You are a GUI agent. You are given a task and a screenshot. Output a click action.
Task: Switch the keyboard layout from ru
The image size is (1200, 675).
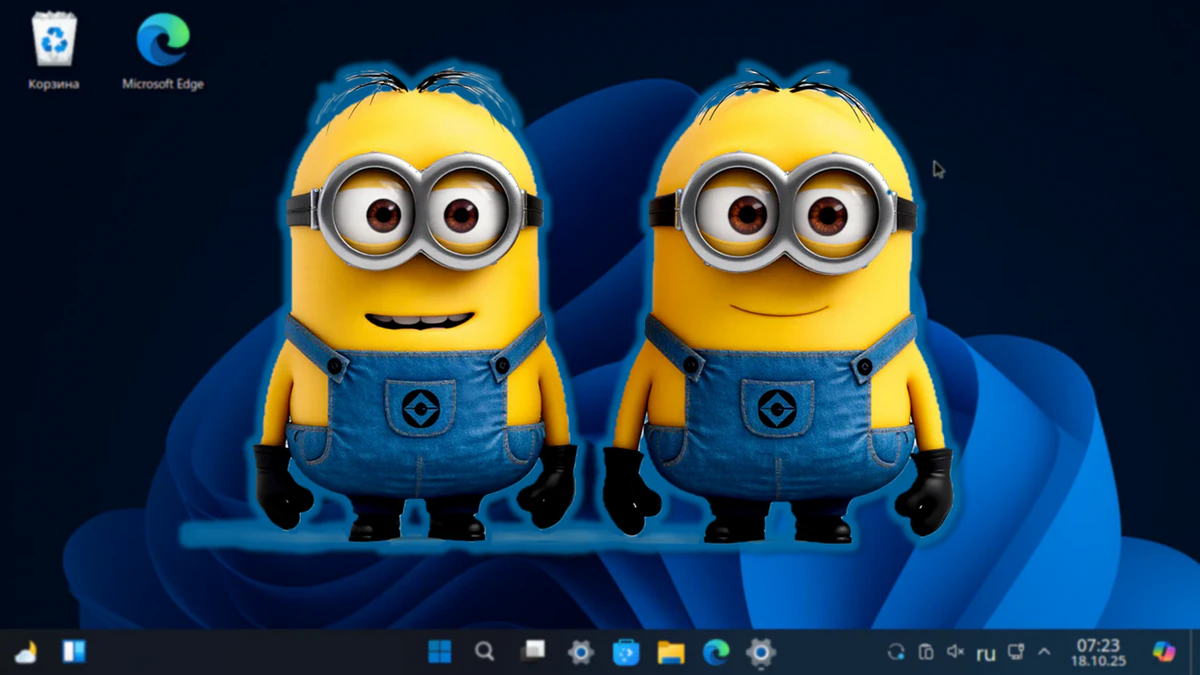(984, 652)
